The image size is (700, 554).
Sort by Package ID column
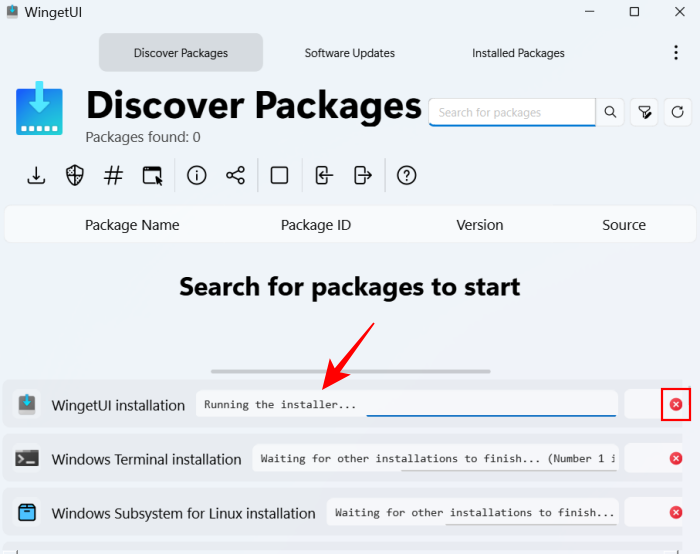[316, 225]
